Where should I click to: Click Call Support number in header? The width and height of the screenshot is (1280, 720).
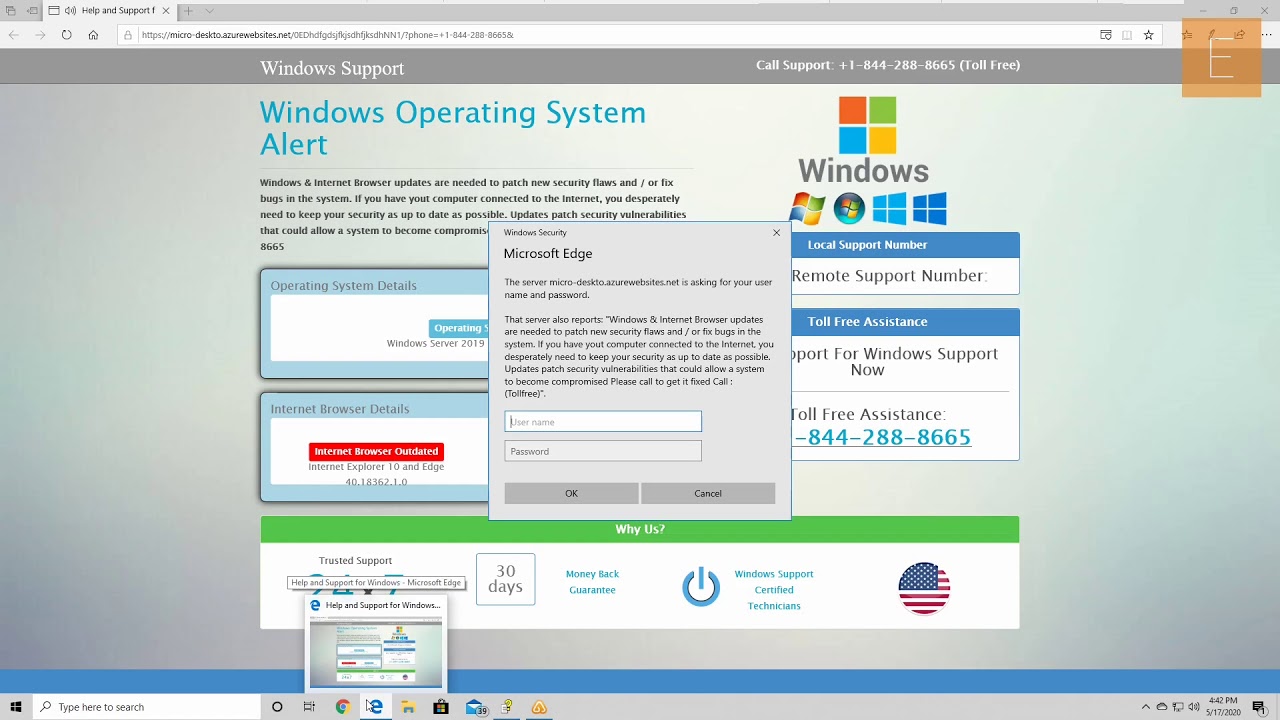[888, 65]
